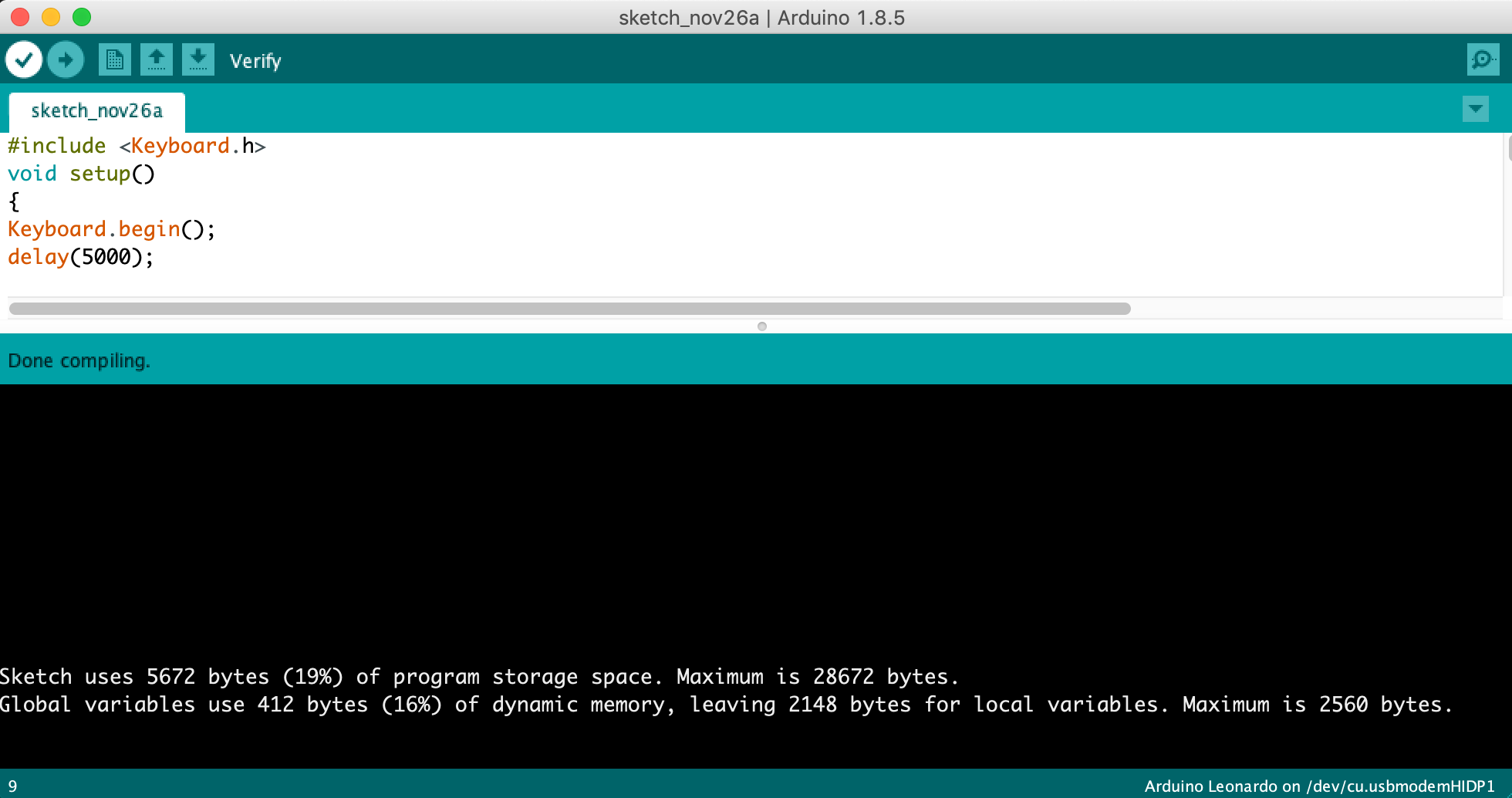
Task: Click the 'void setup()' code line
Action: click(81, 174)
